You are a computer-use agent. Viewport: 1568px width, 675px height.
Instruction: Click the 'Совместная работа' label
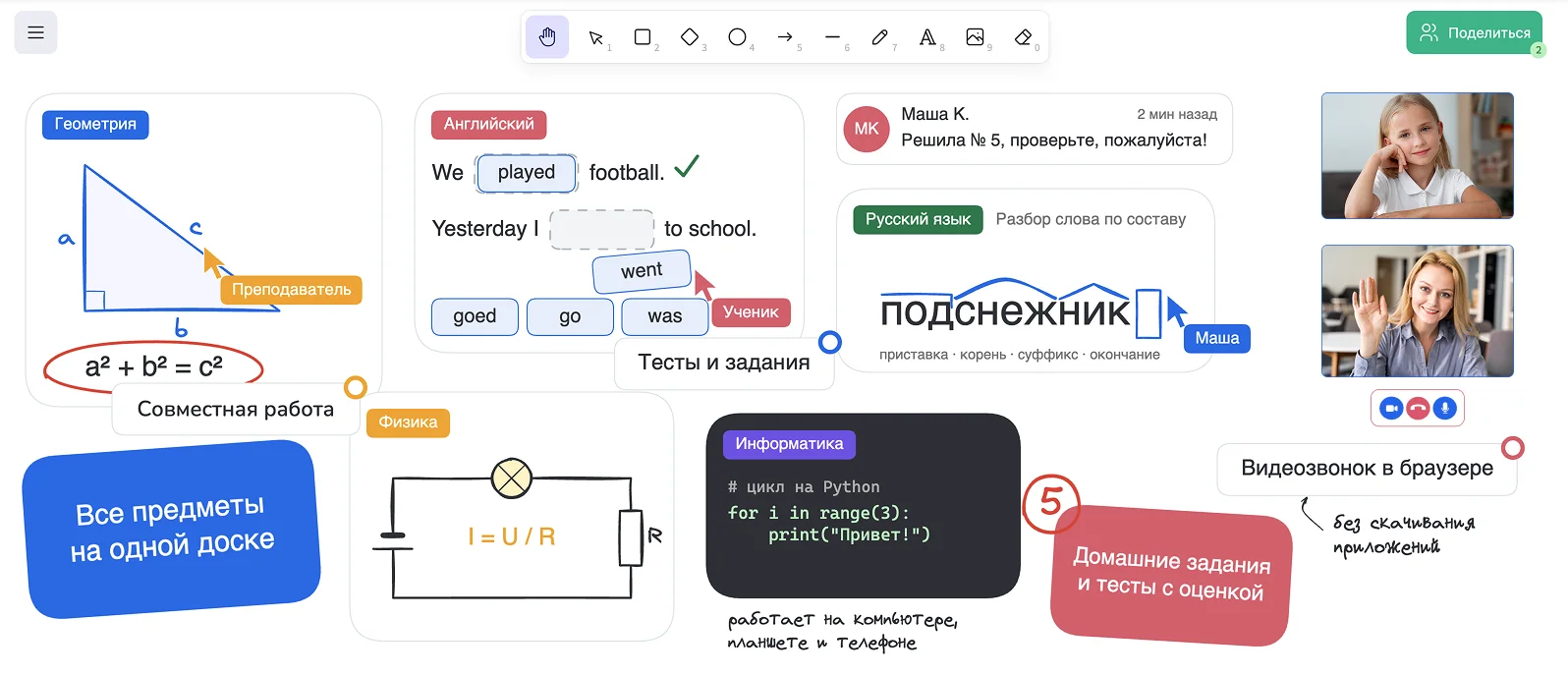(236, 410)
